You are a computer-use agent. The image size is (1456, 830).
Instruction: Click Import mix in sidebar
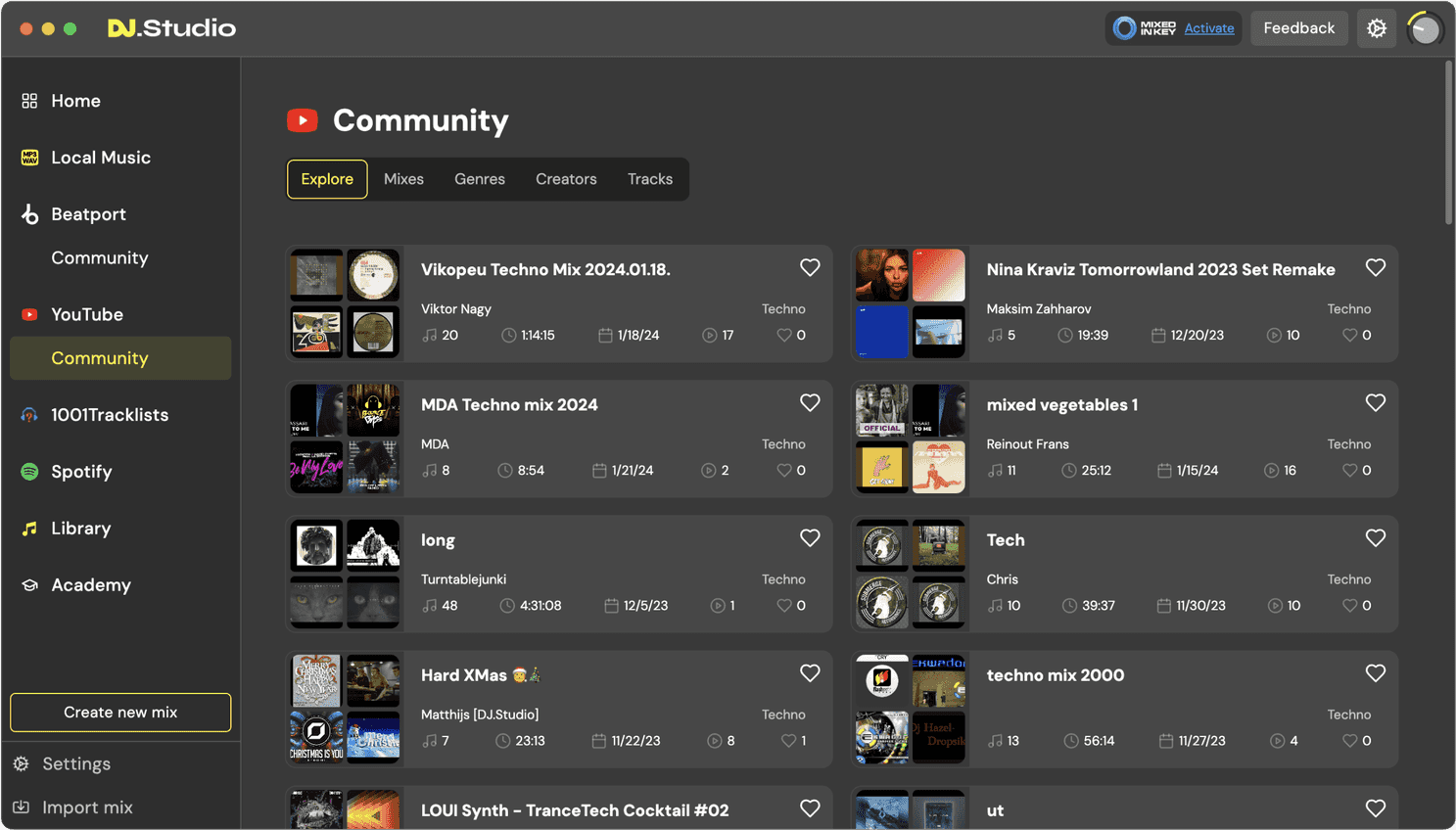[x=87, y=807]
